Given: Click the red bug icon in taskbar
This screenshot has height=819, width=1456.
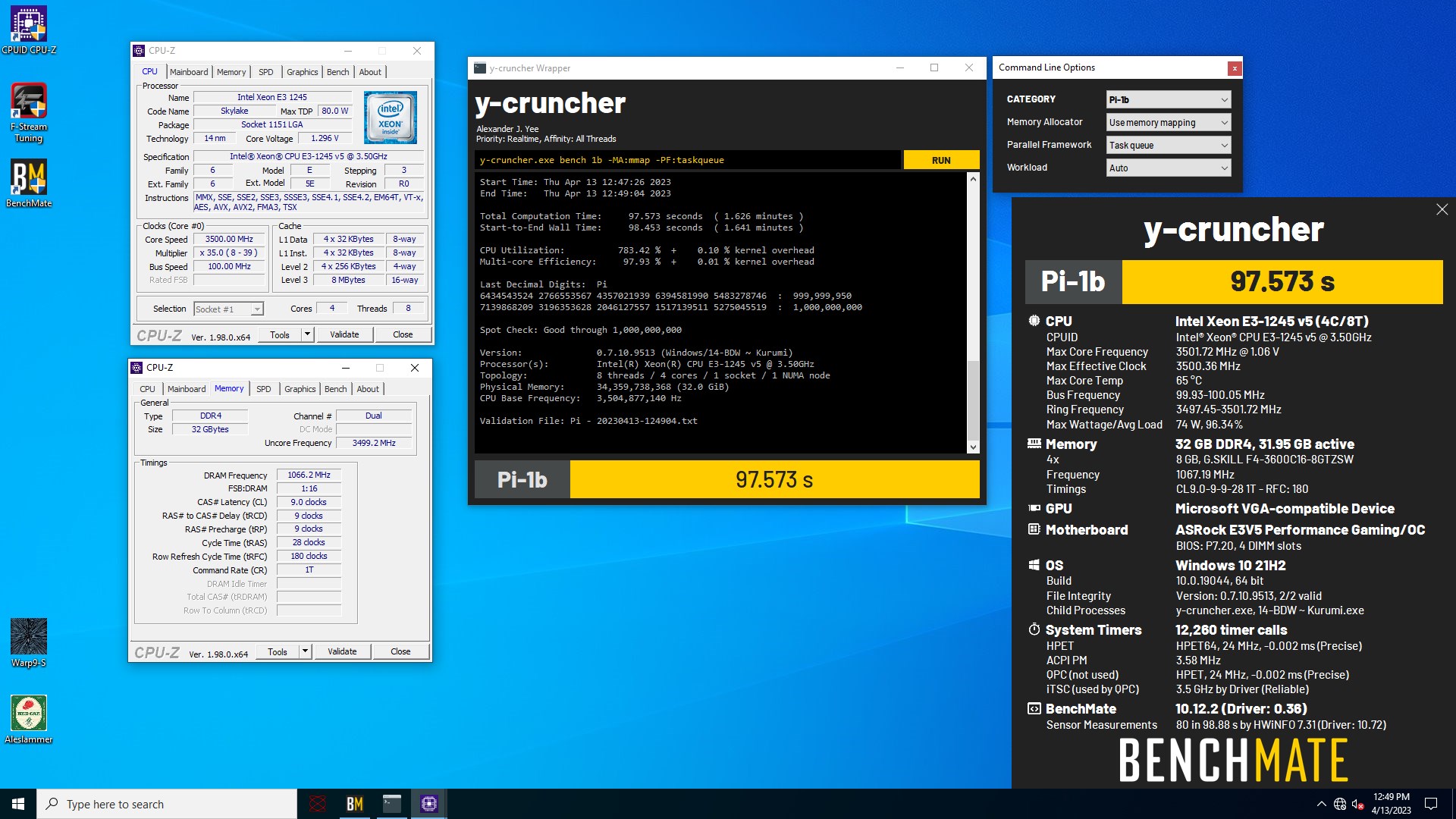Looking at the screenshot, I should point(318,804).
